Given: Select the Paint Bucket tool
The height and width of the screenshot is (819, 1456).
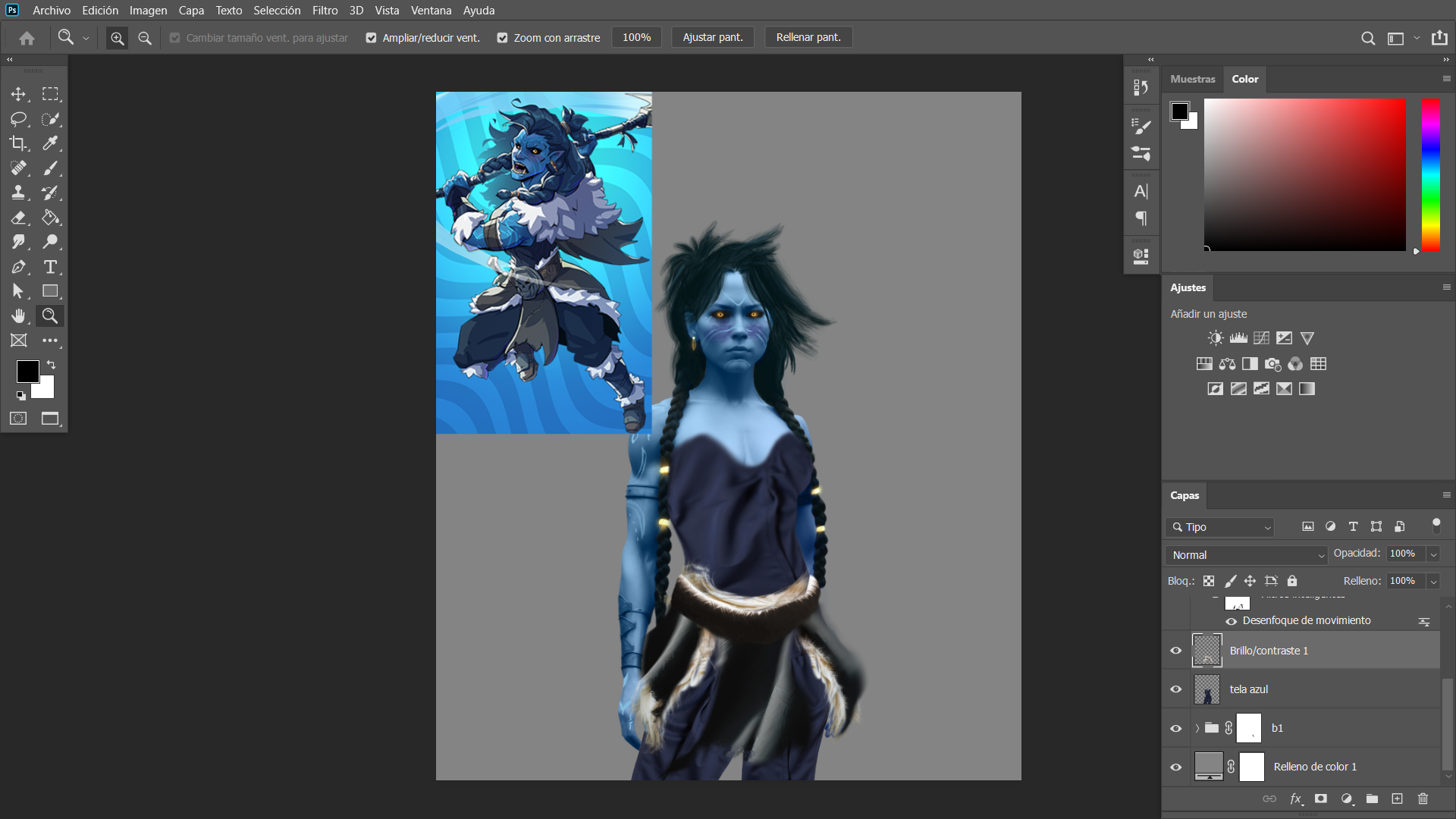Looking at the screenshot, I should click(50, 218).
